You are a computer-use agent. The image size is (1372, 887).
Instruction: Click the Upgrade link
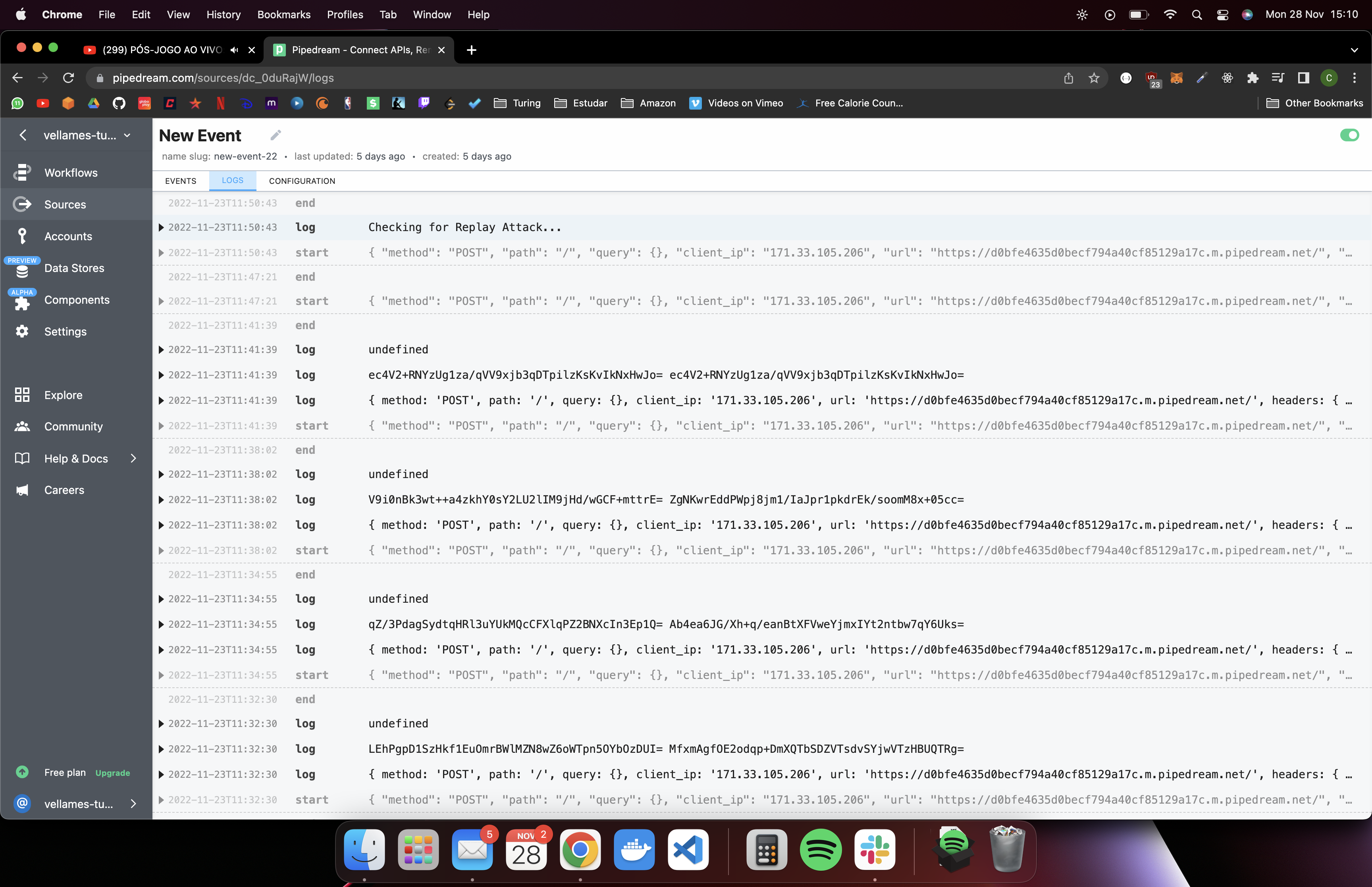113,772
